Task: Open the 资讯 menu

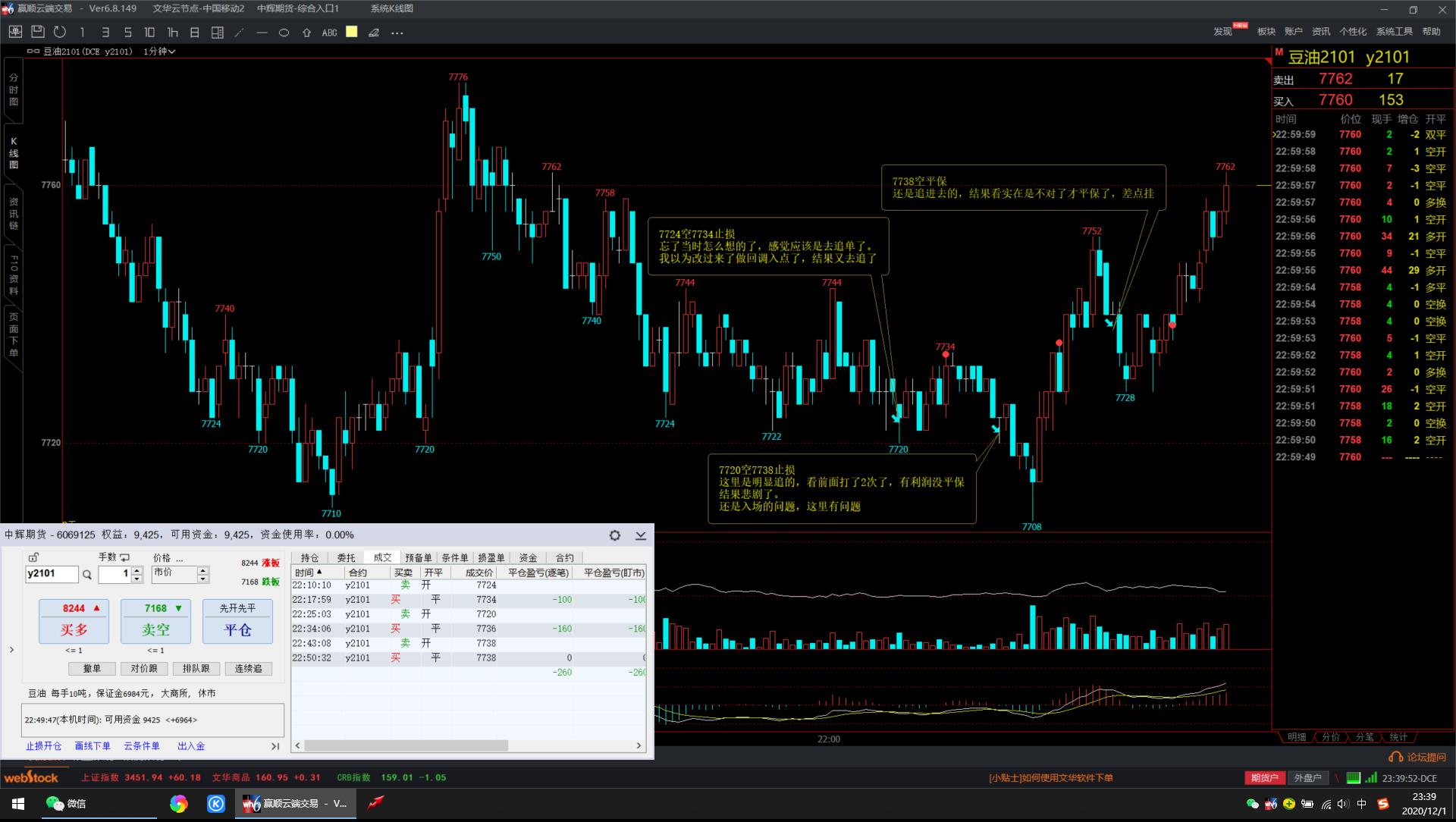Action: 1321,31
